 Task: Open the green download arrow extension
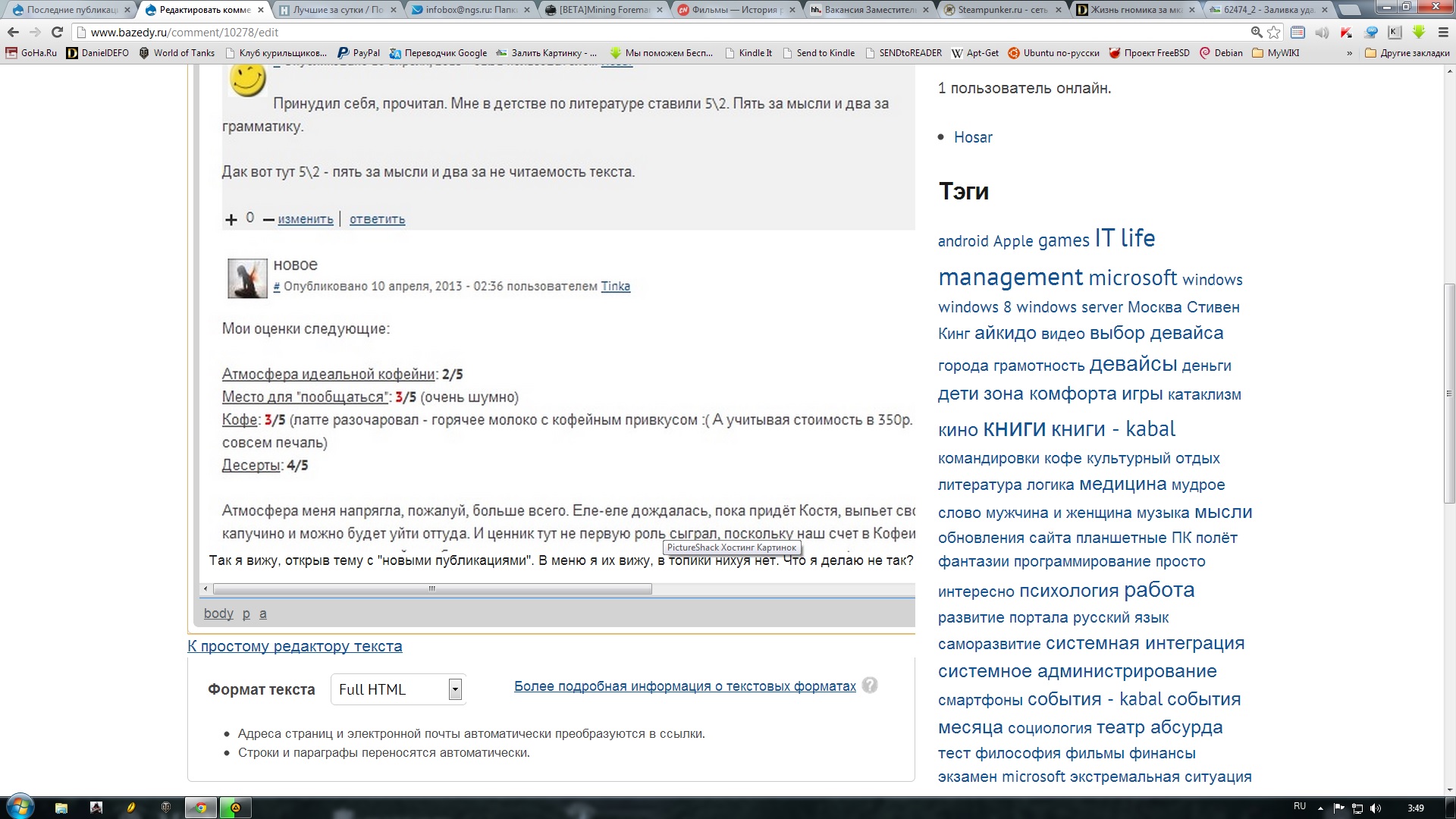[1419, 32]
